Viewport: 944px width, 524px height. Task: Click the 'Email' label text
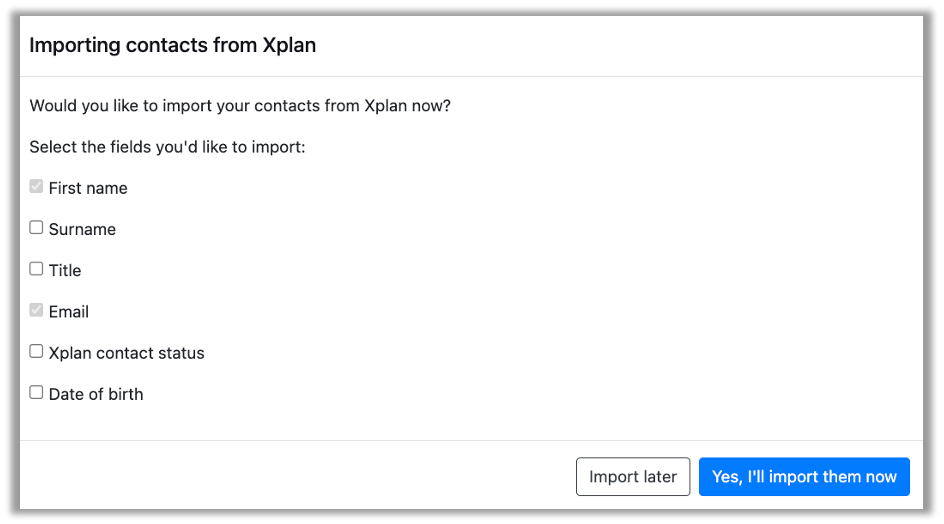click(69, 312)
